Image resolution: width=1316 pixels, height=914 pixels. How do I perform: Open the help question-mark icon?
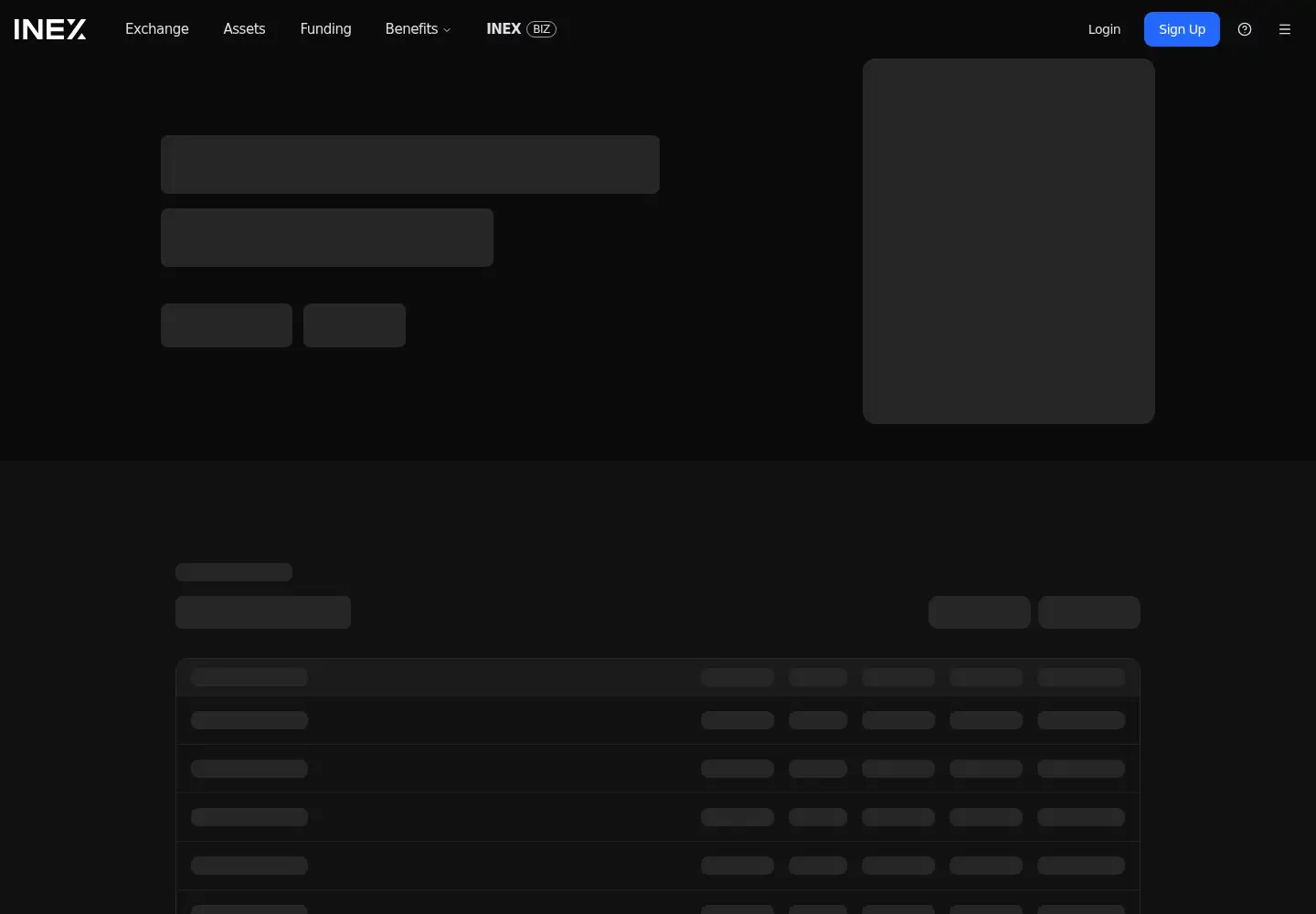click(x=1245, y=29)
